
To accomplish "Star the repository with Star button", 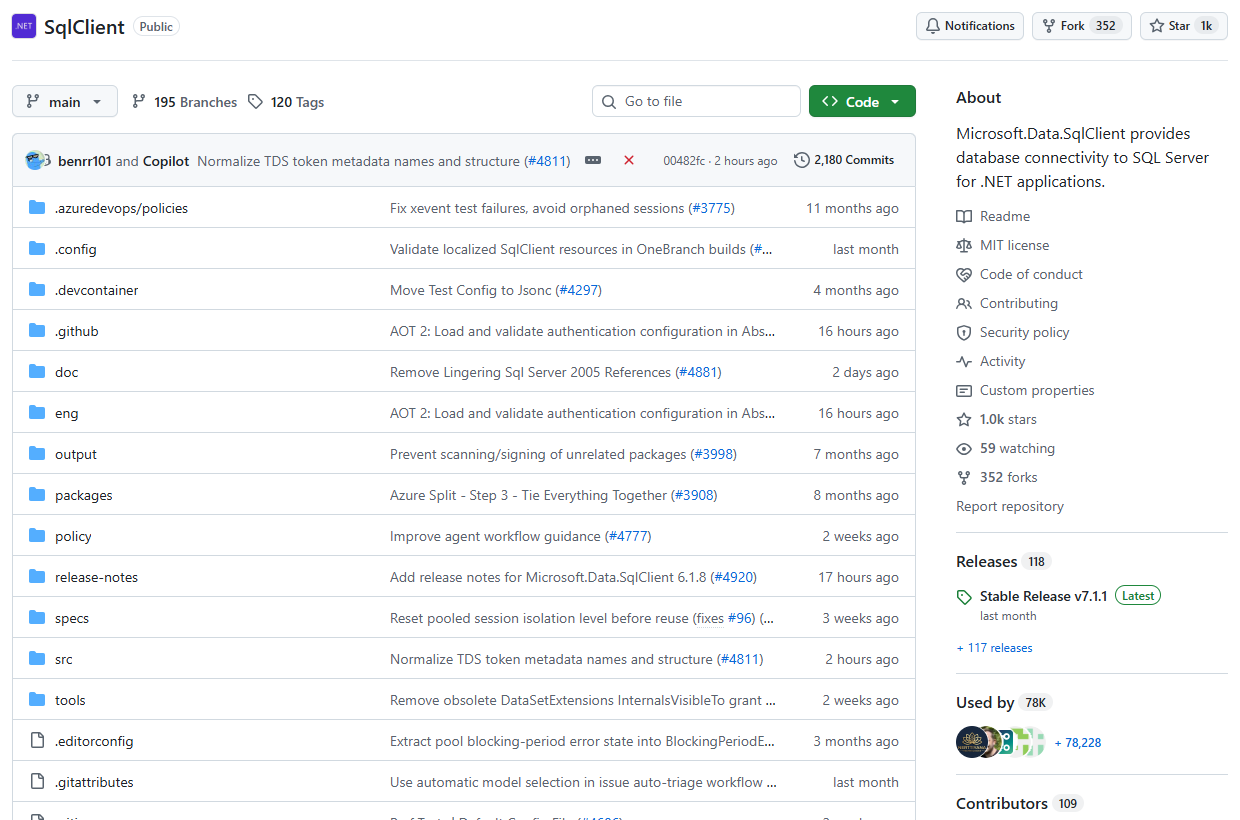I will (x=1184, y=26).
